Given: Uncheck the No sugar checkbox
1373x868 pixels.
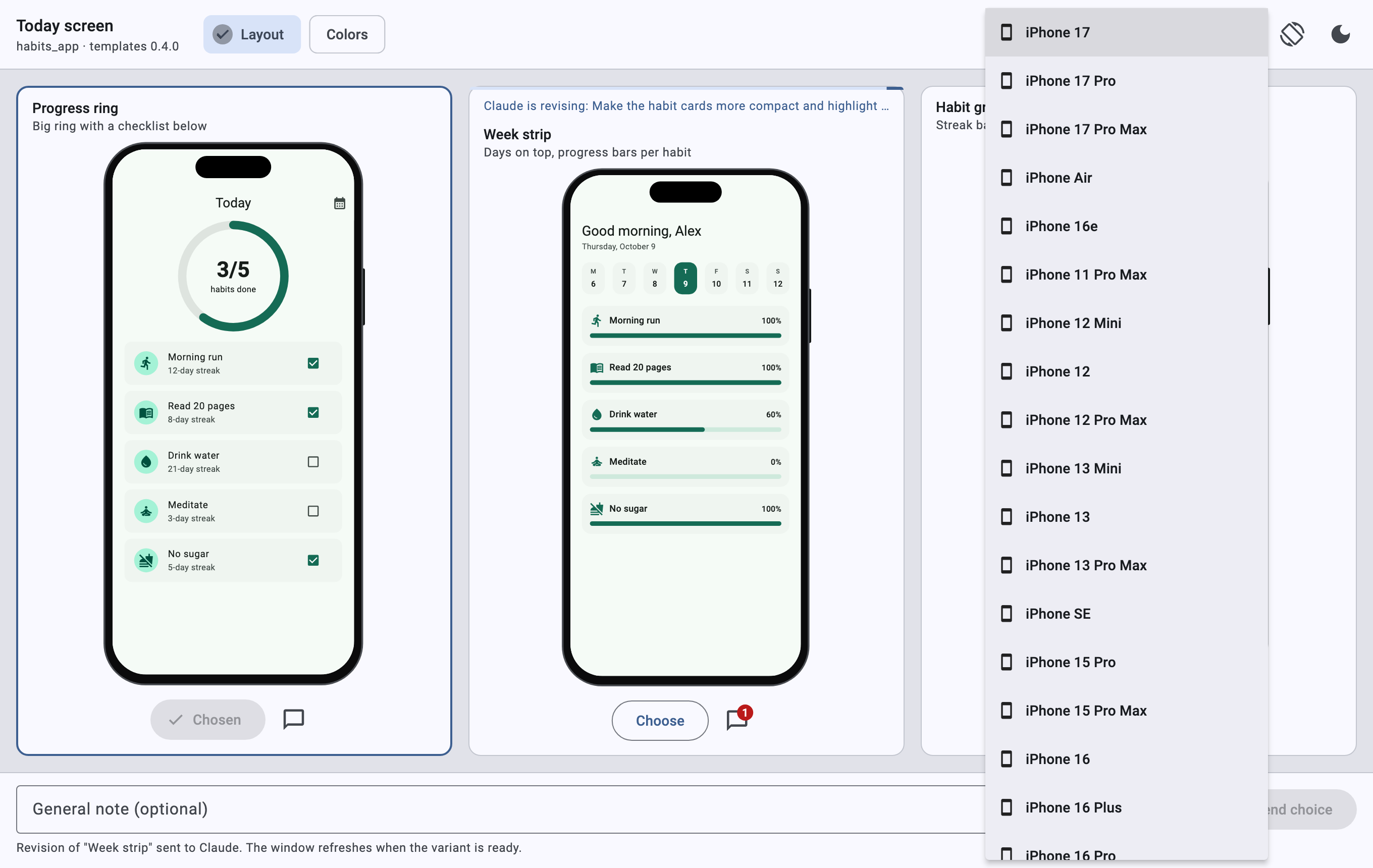Looking at the screenshot, I should coord(313,560).
